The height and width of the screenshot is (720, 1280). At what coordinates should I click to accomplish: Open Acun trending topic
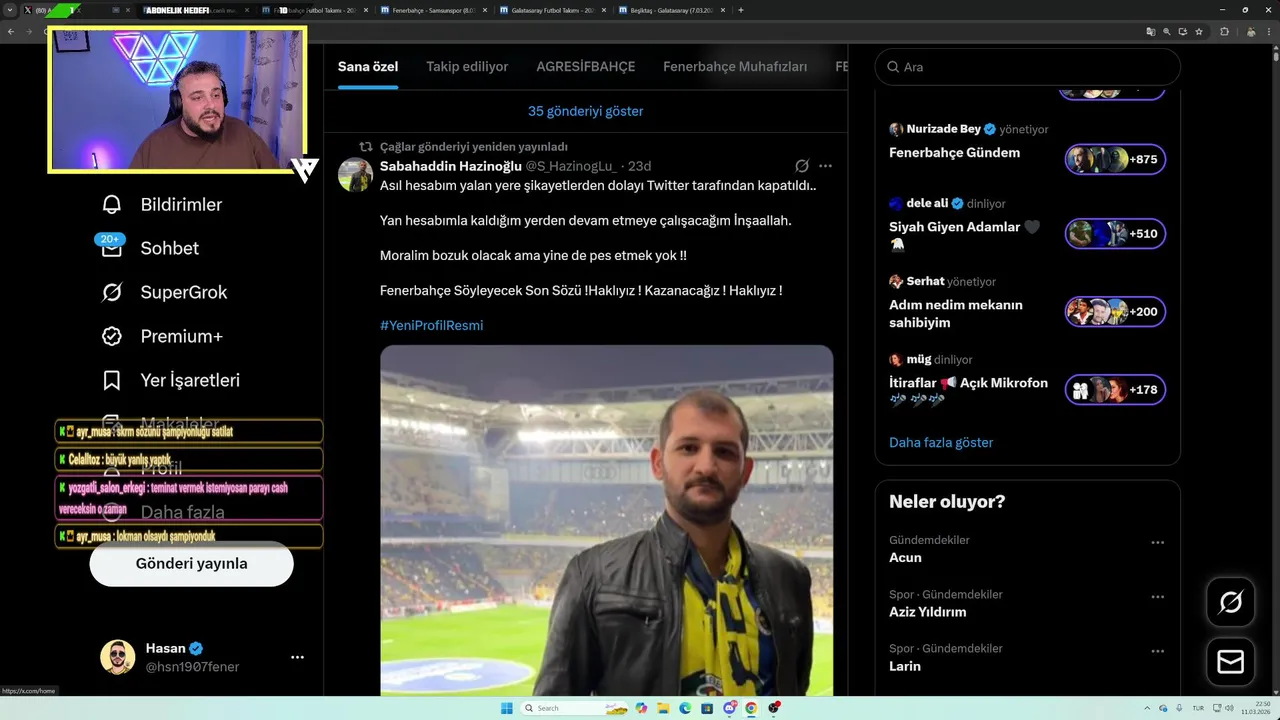click(x=905, y=558)
